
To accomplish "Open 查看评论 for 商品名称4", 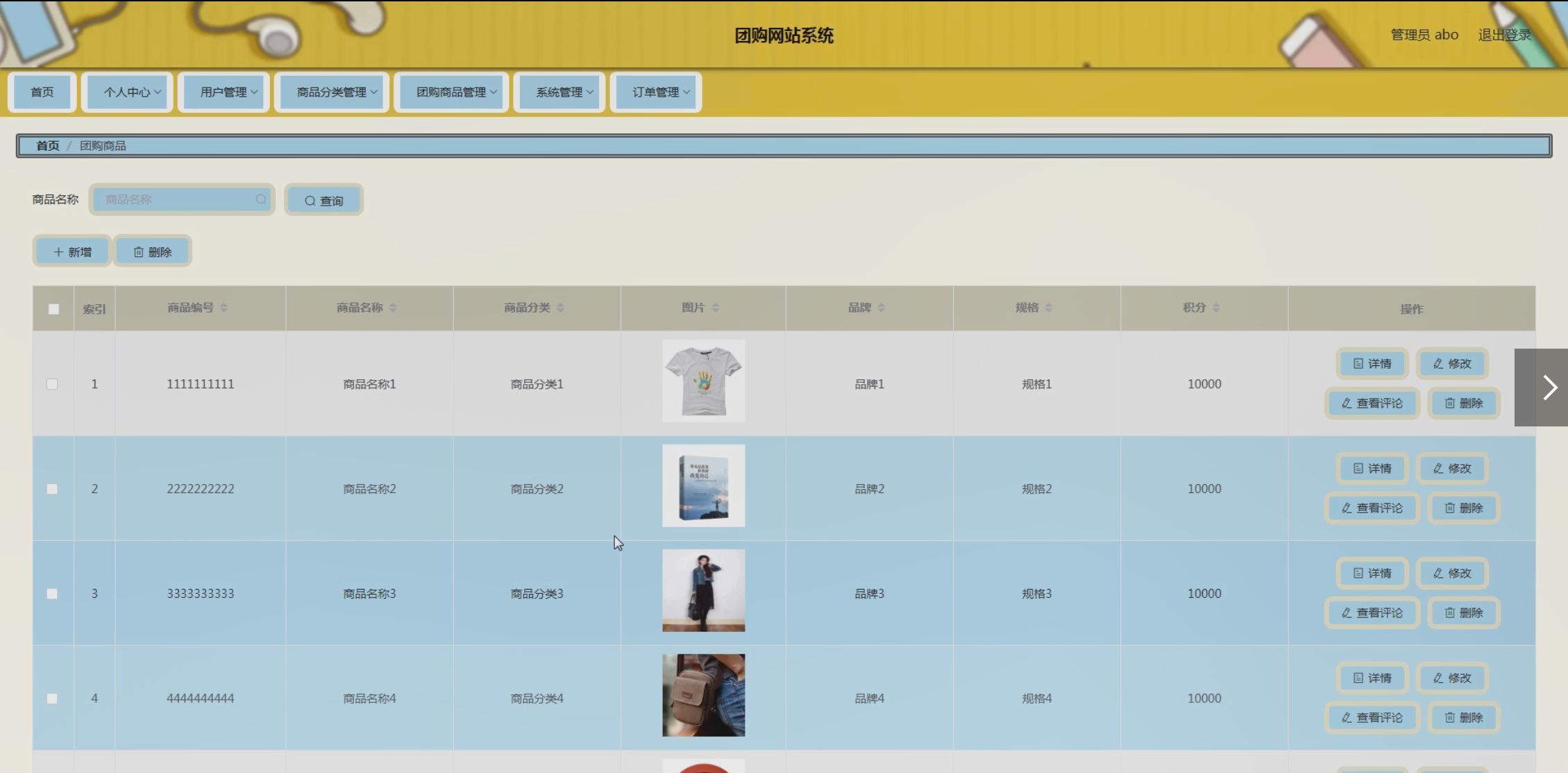I will coord(1372,717).
